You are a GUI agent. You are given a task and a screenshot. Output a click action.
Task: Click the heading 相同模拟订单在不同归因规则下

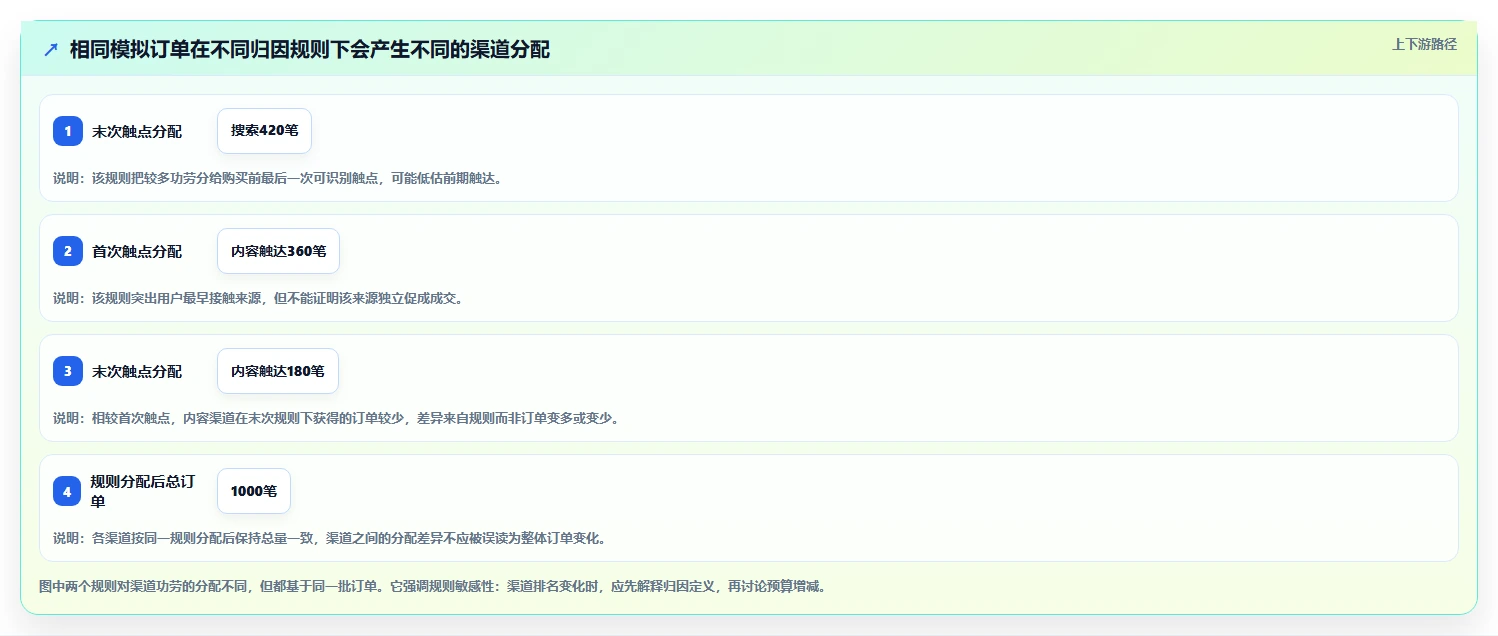310,49
